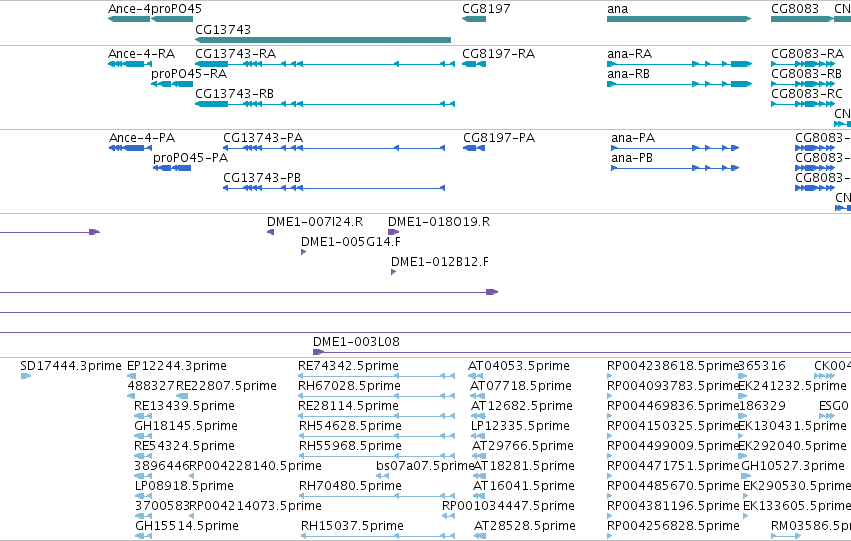Select the proPO45-PA protein label

tap(190, 158)
